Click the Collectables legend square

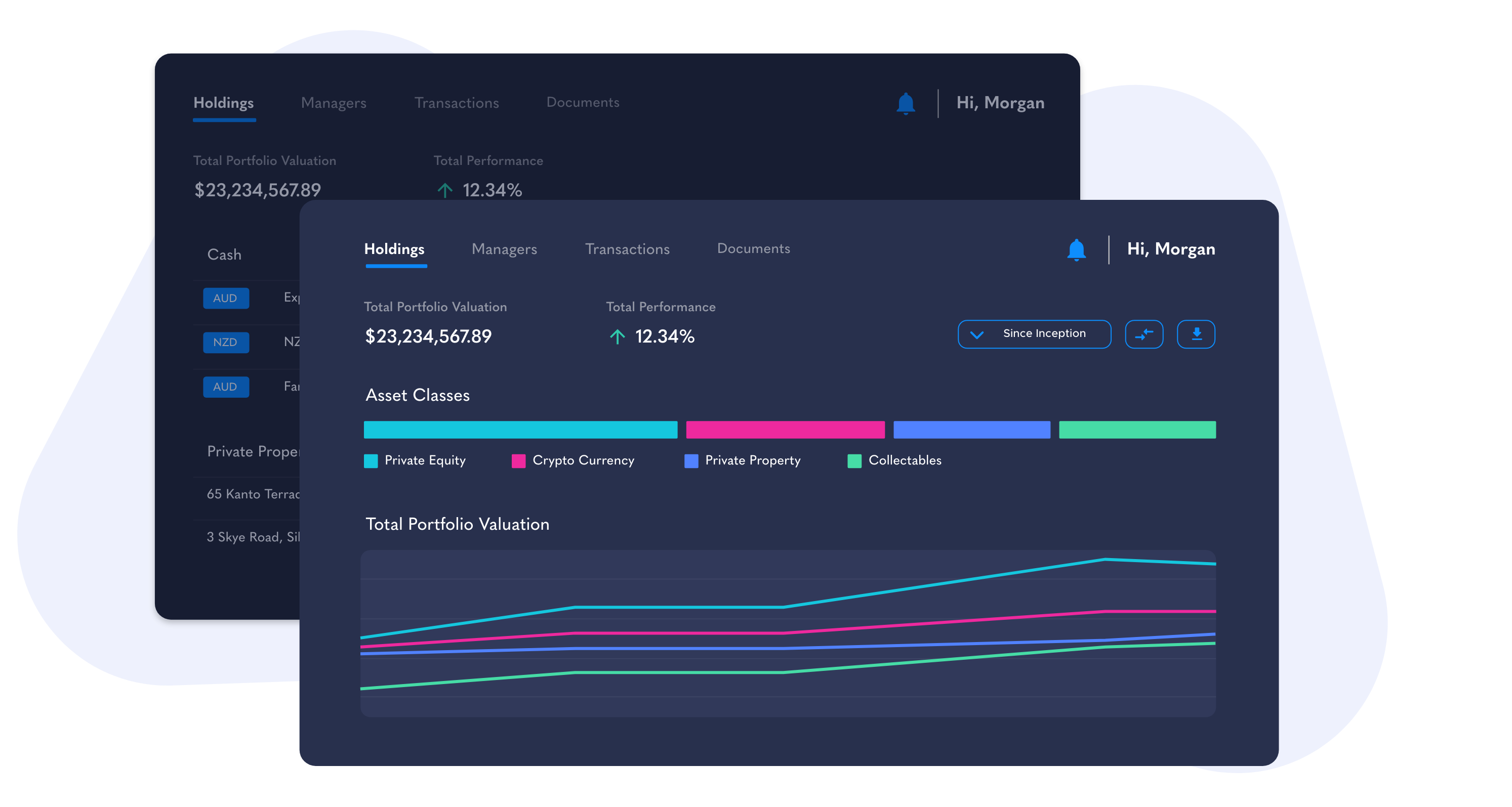(x=854, y=461)
